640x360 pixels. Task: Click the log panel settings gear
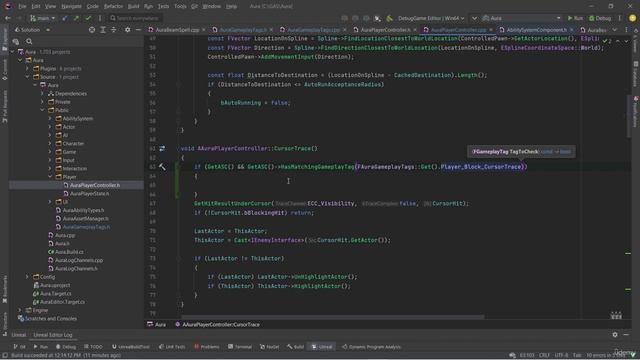coord(615,335)
